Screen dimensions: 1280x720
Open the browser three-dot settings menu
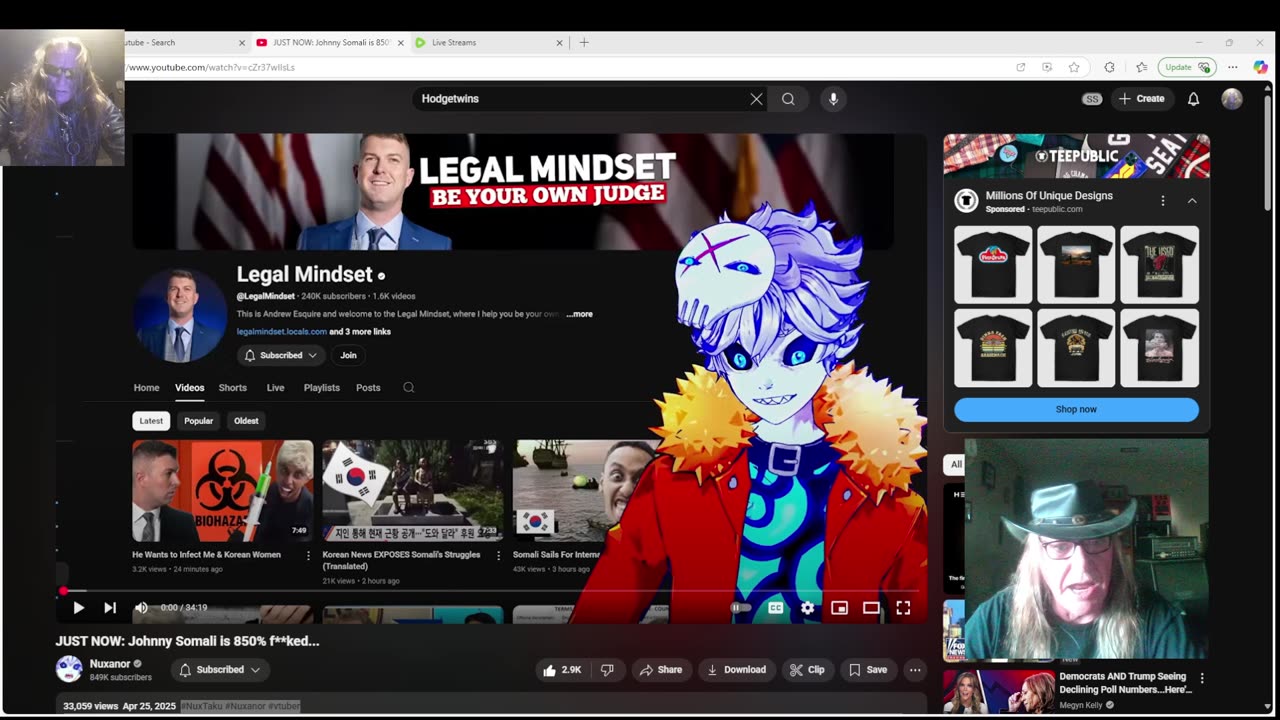[x=1232, y=67]
